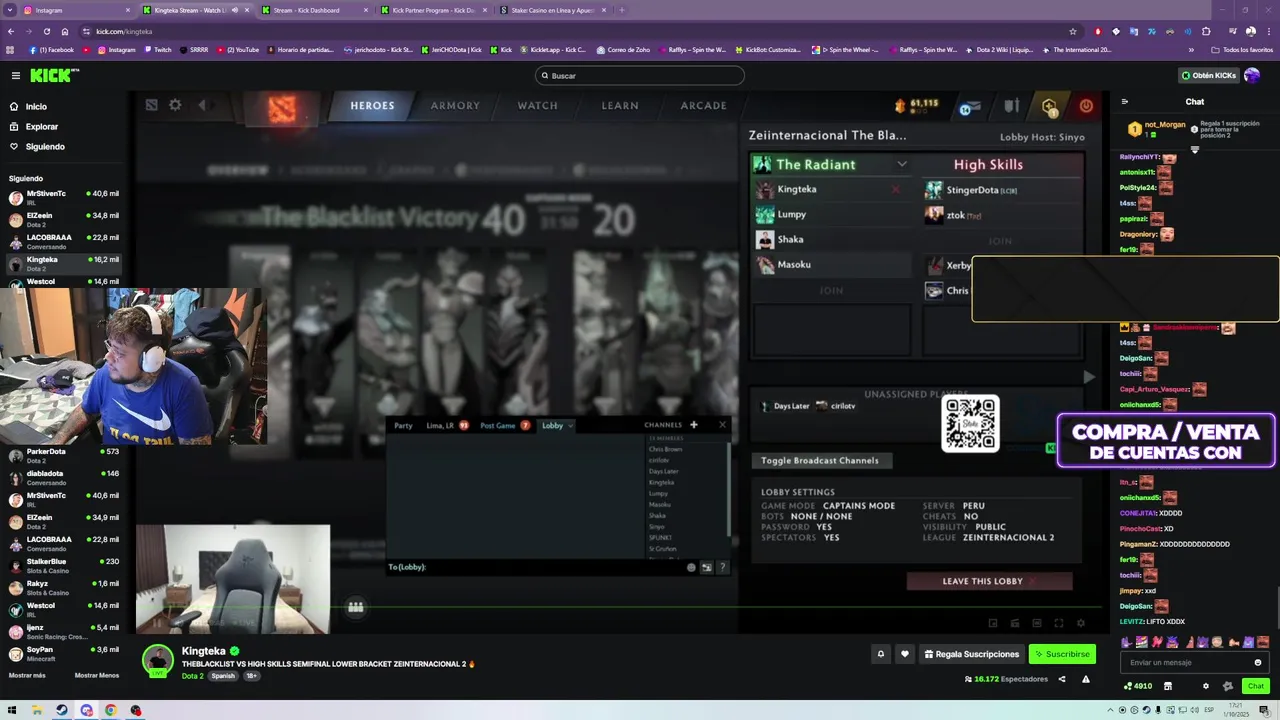Image resolution: width=1280 pixels, height=720 pixels.
Task: Open Dota 2 category link under title
Action: pyautogui.click(x=192, y=676)
